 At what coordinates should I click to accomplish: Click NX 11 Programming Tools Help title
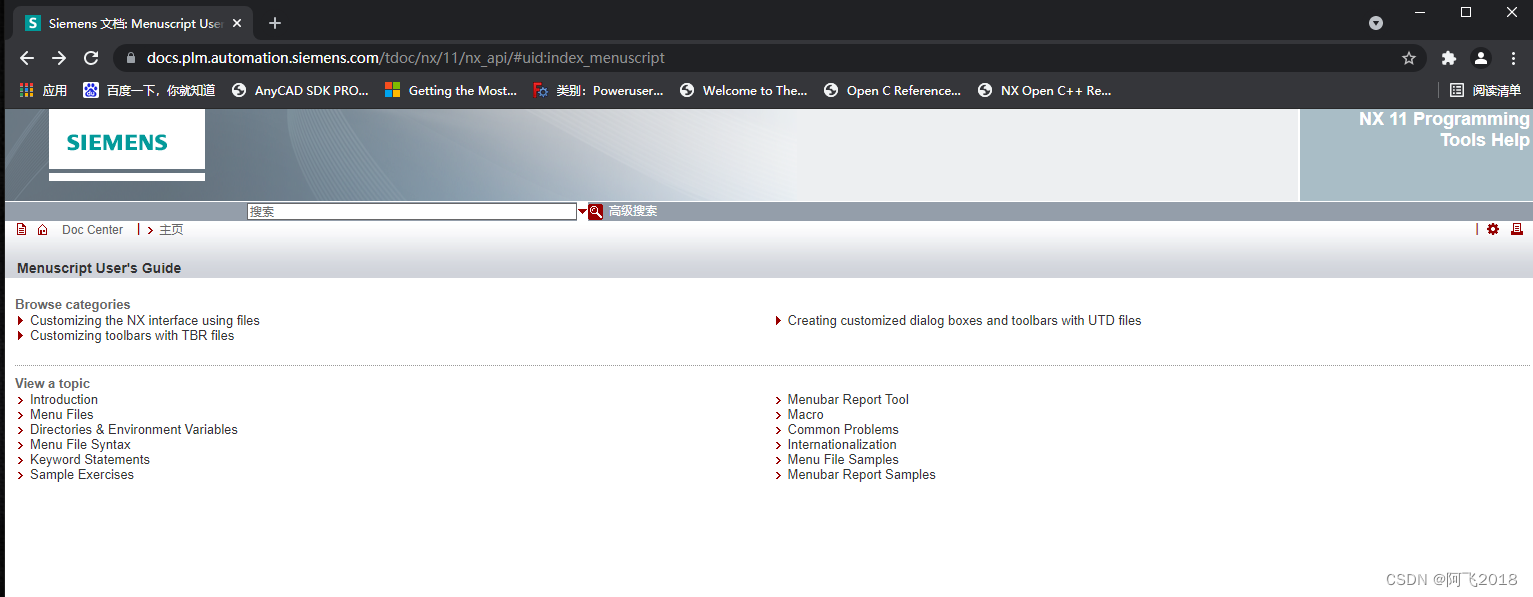click(x=1444, y=130)
